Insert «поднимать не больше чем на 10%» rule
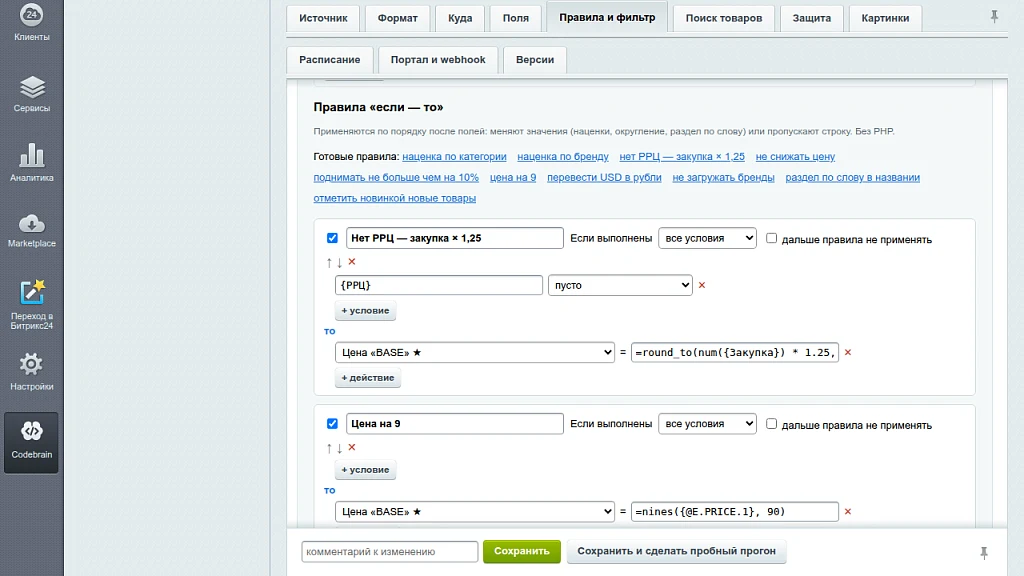The height and width of the screenshot is (576, 1024). pyautogui.click(x=396, y=178)
